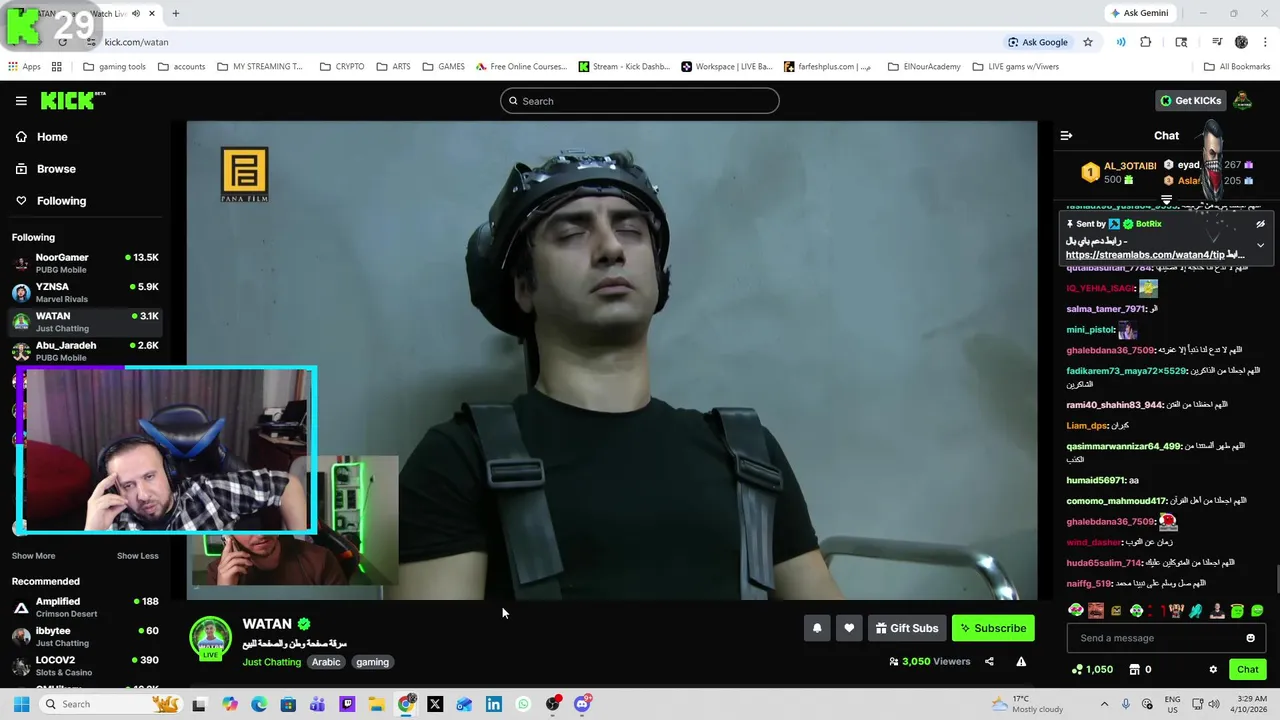The height and width of the screenshot is (720, 1280).
Task: Select WATAN channel in the Following list
Action: pos(85,322)
